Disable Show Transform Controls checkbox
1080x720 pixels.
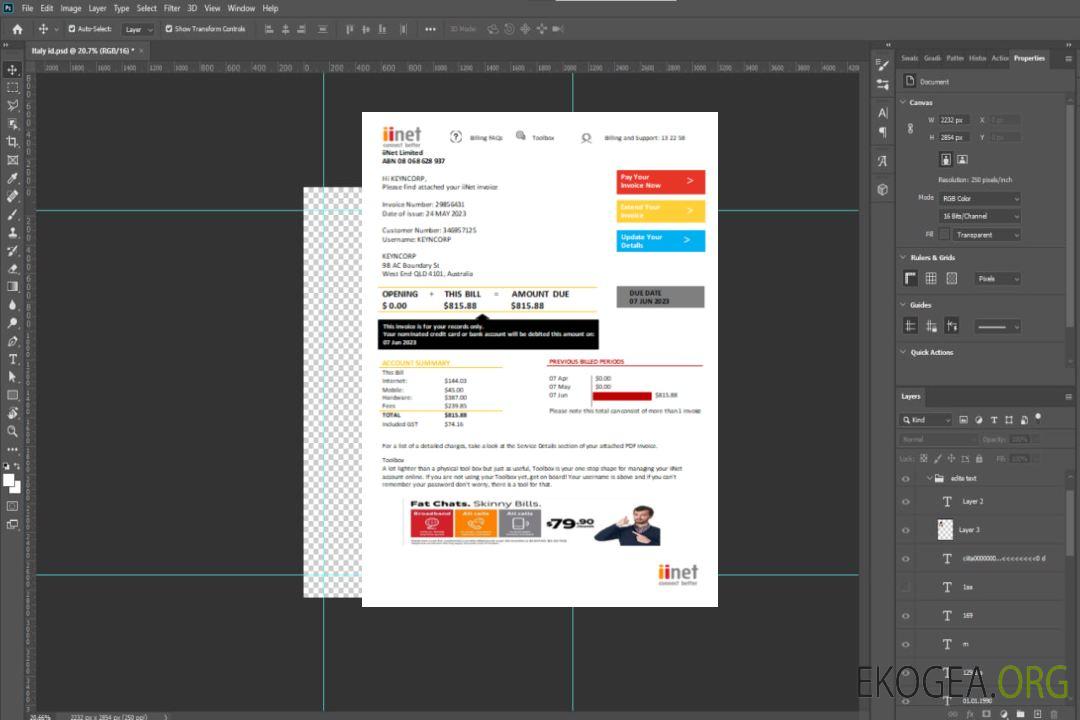click(169, 29)
